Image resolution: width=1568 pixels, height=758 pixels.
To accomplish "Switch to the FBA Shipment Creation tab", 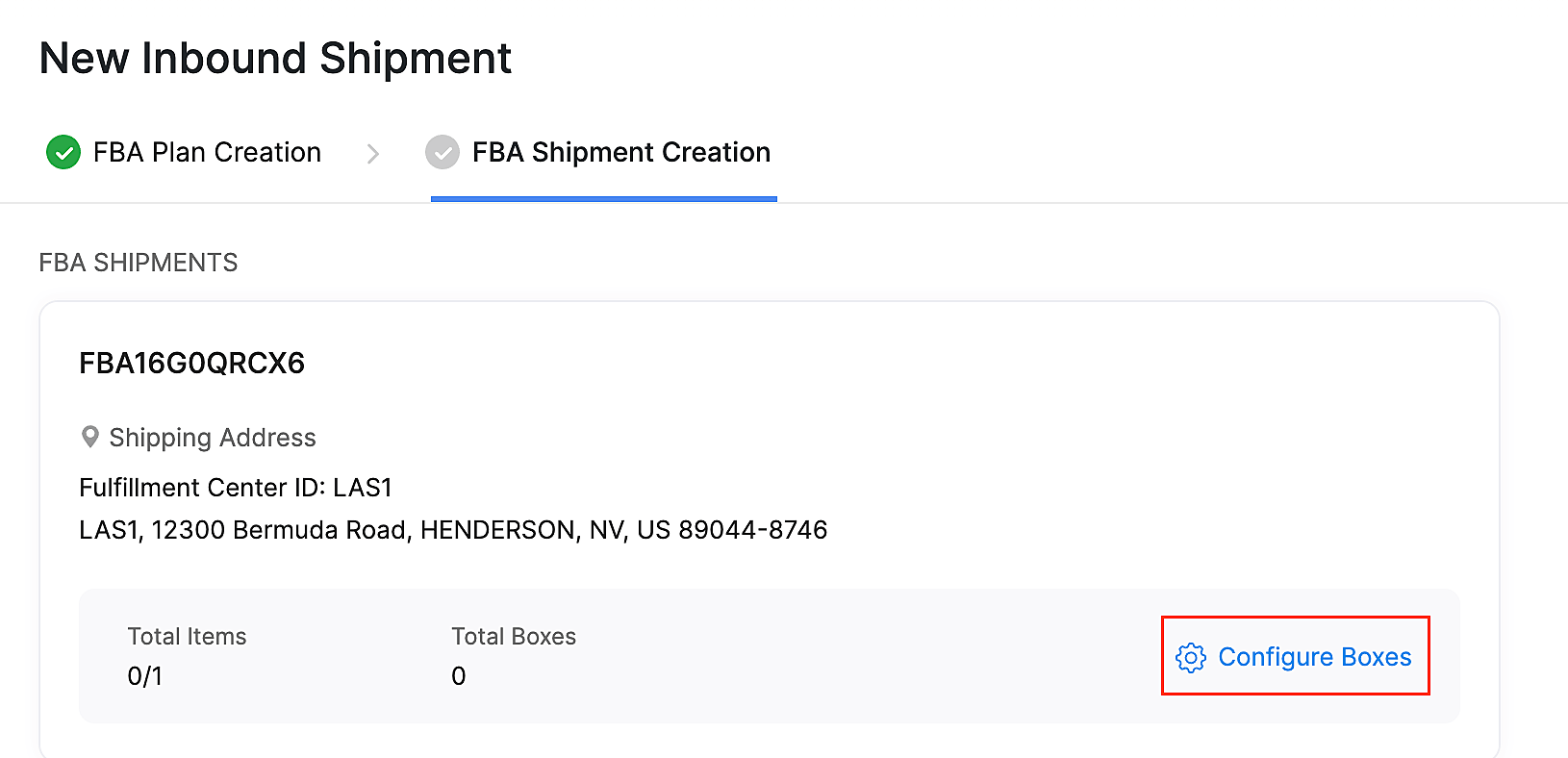I will [x=620, y=152].
